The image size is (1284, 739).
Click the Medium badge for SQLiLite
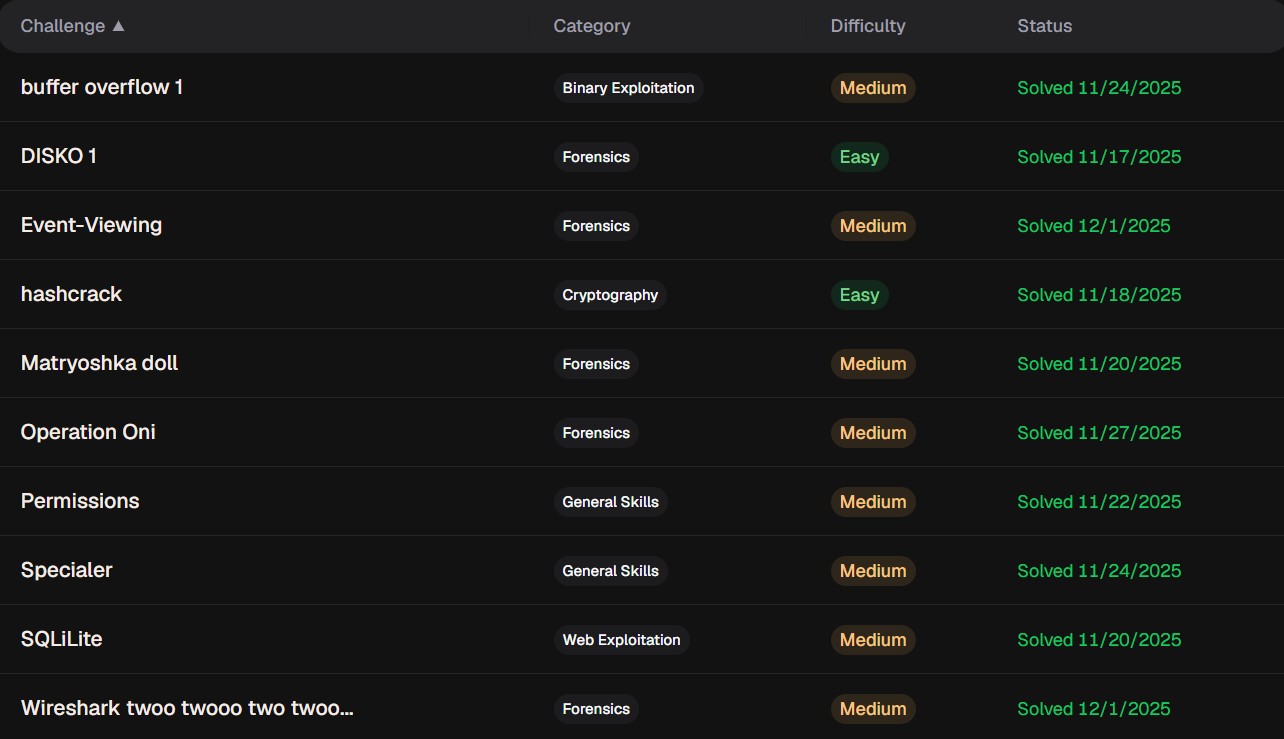[873, 640]
